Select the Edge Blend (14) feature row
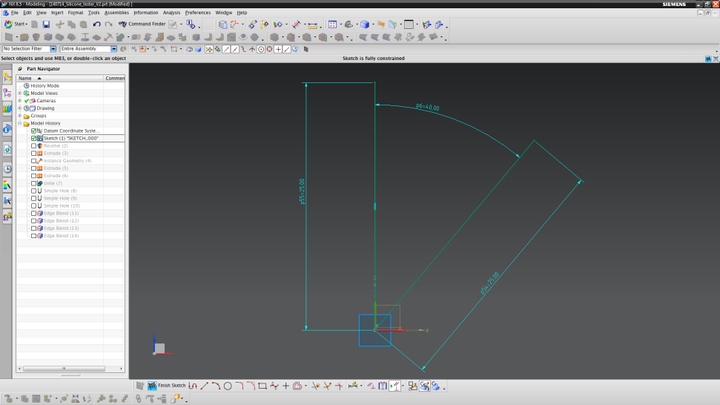720x405 pixels. click(x=61, y=236)
